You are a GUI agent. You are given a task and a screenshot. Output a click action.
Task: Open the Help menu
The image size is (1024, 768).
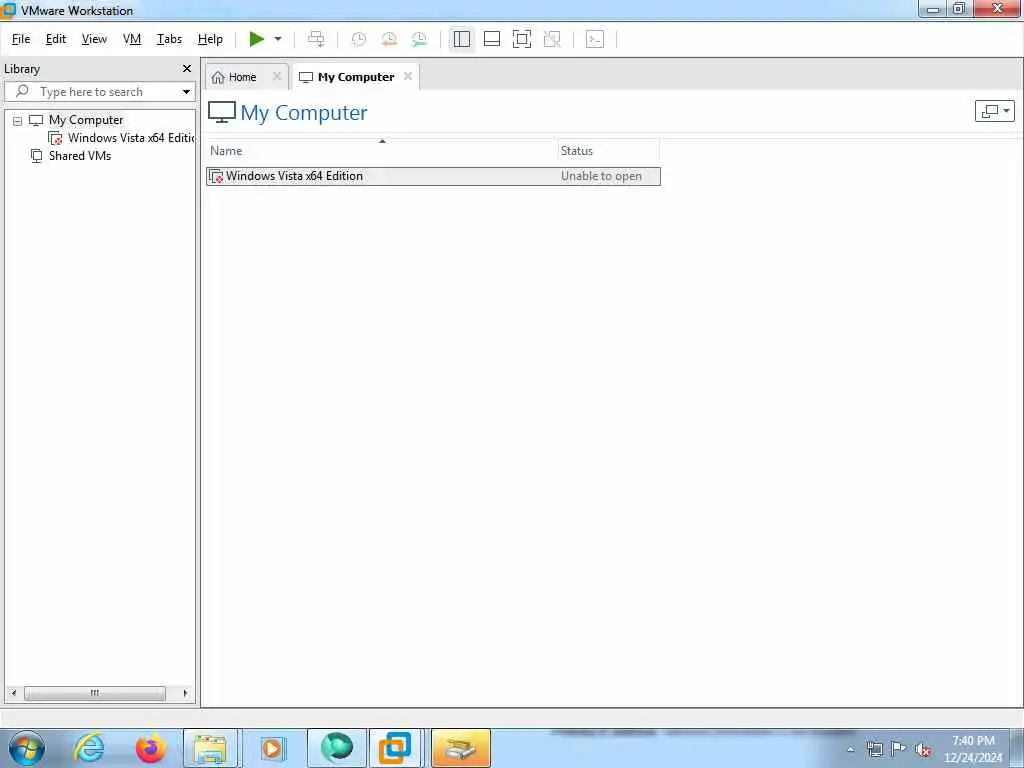pyautogui.click(x=210, y=39)
